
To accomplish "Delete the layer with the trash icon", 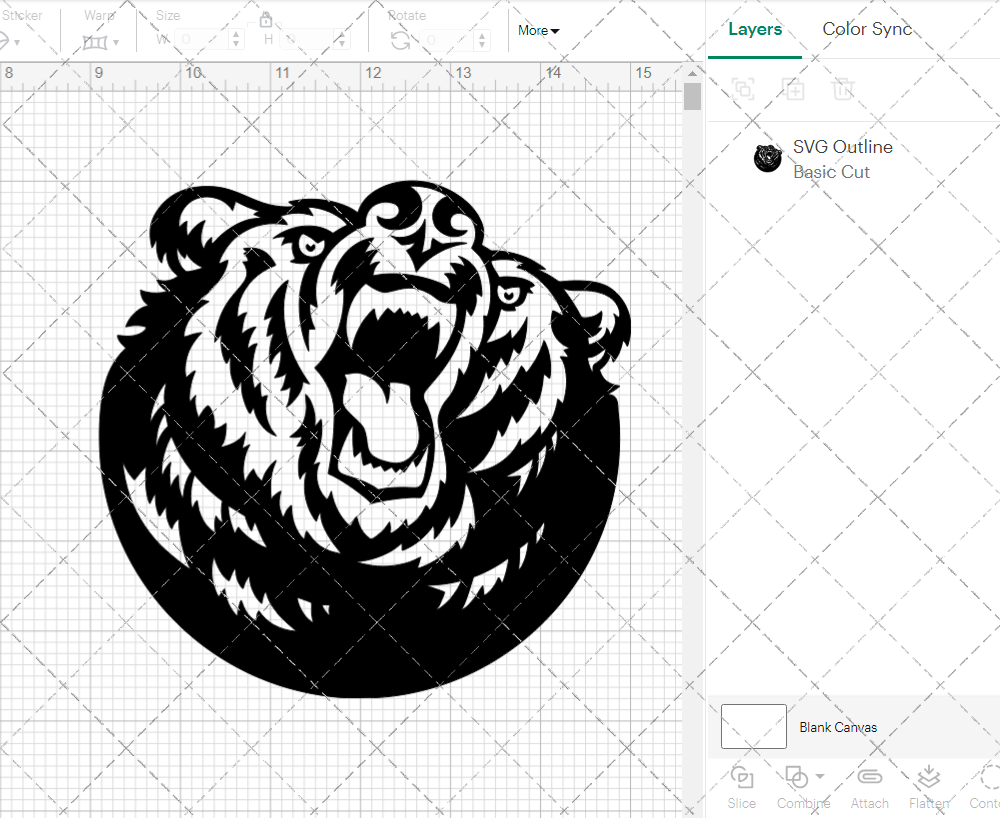I will (x=843, y=89).
